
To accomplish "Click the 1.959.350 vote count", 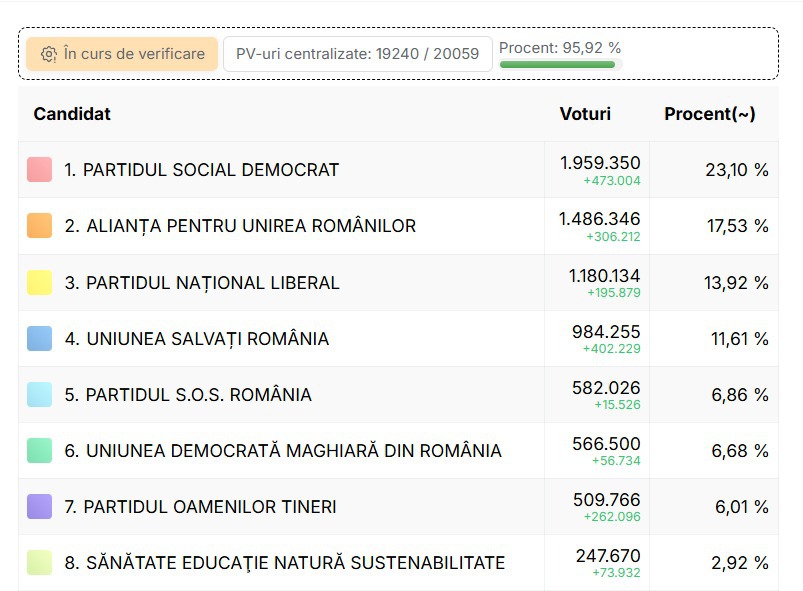I will (x=600, y=163).
